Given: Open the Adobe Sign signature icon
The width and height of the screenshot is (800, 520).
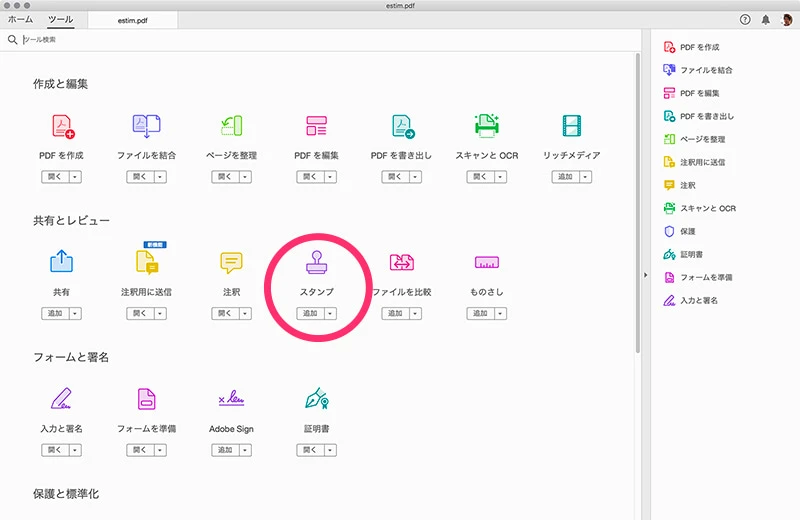Looking at the screenshot, I should [232, 399].
